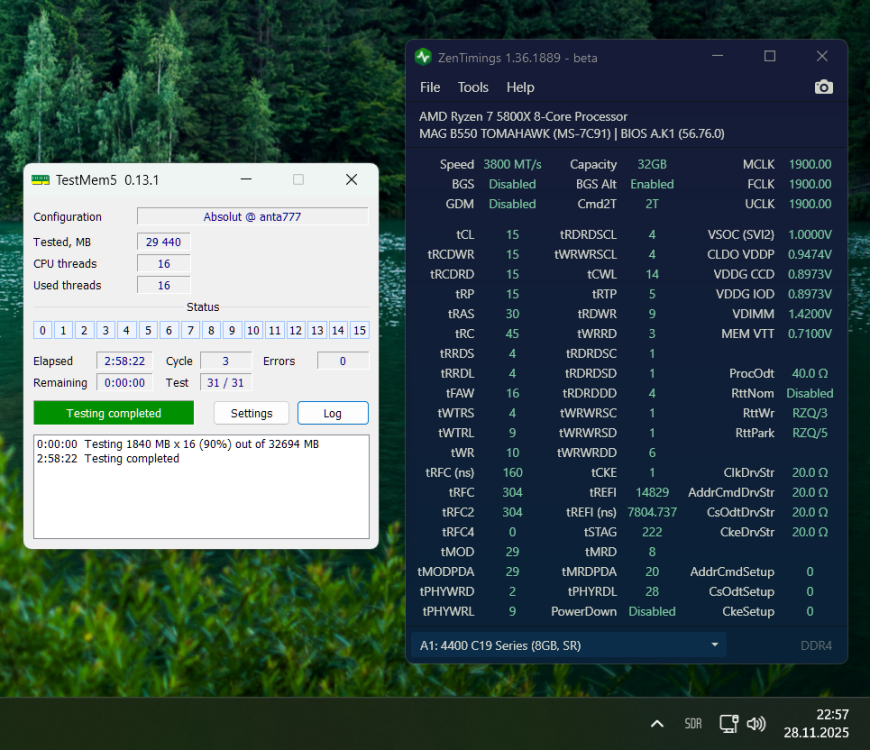Show hidden tray icons with the chevron
Viewport: 870px width, 750px height.
pos(657,724)
